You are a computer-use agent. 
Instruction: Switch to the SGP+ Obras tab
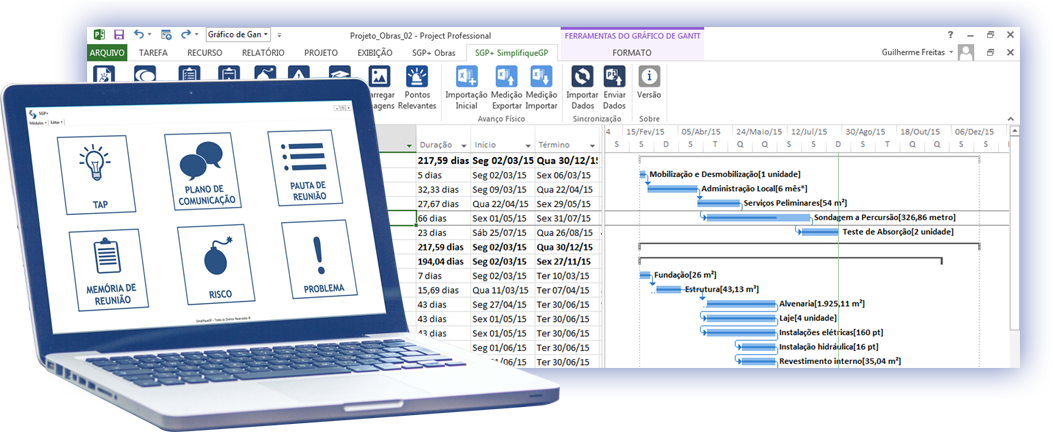pos(434,52)
